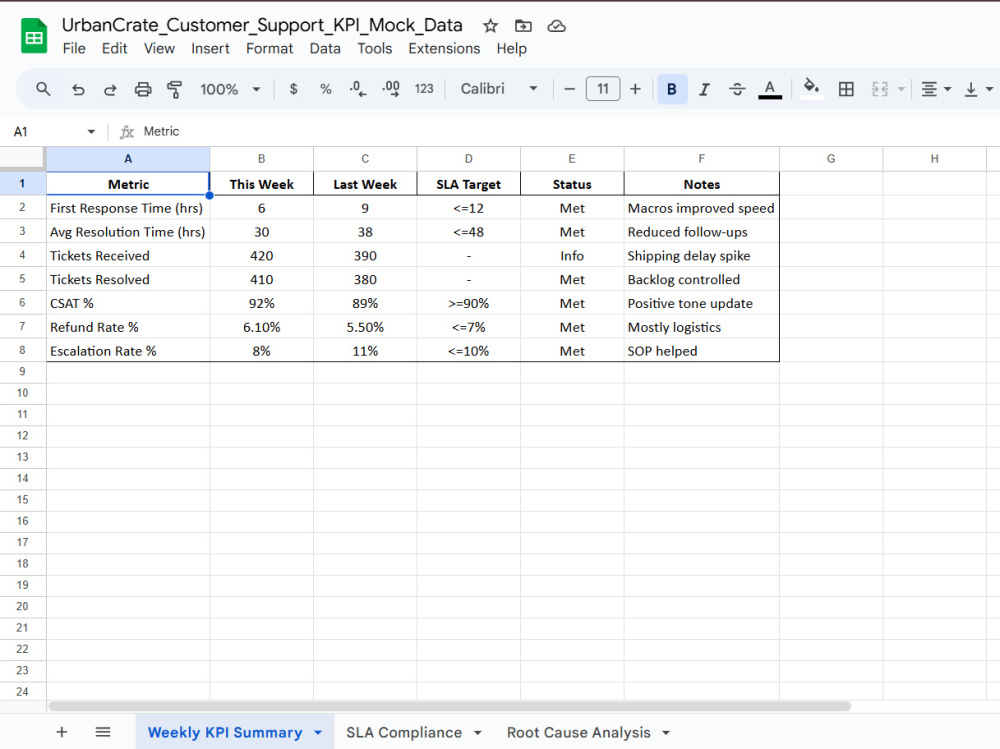Open the Insert menu
The width and height of the screenshot is (1000, 749).
tap(210, 48)
